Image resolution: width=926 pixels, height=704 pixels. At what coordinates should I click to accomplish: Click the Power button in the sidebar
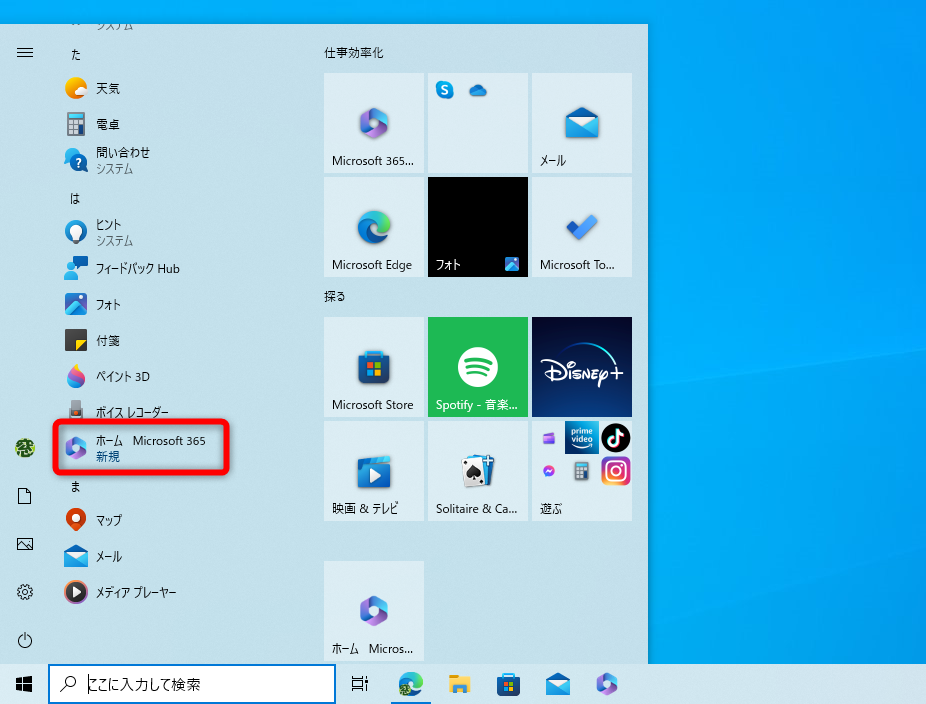[25, 640]
